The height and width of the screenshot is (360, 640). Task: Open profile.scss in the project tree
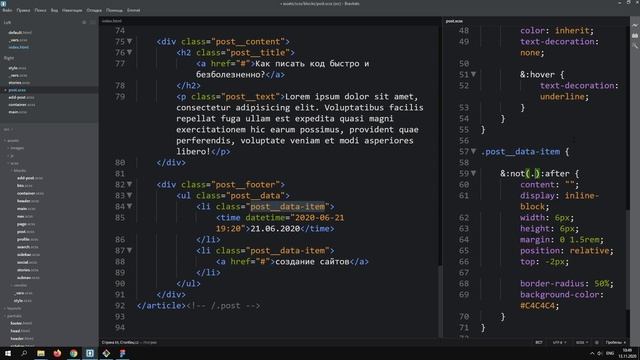[27, 239]
